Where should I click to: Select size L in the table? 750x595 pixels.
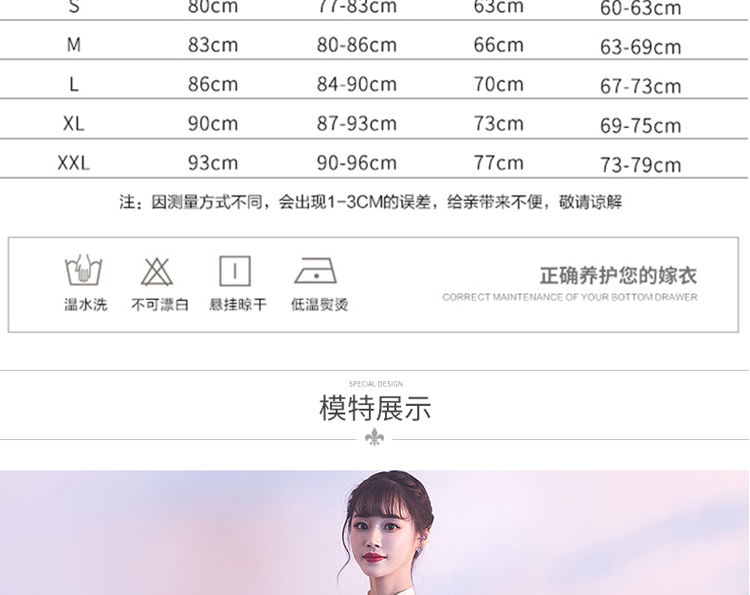point(74,84)
